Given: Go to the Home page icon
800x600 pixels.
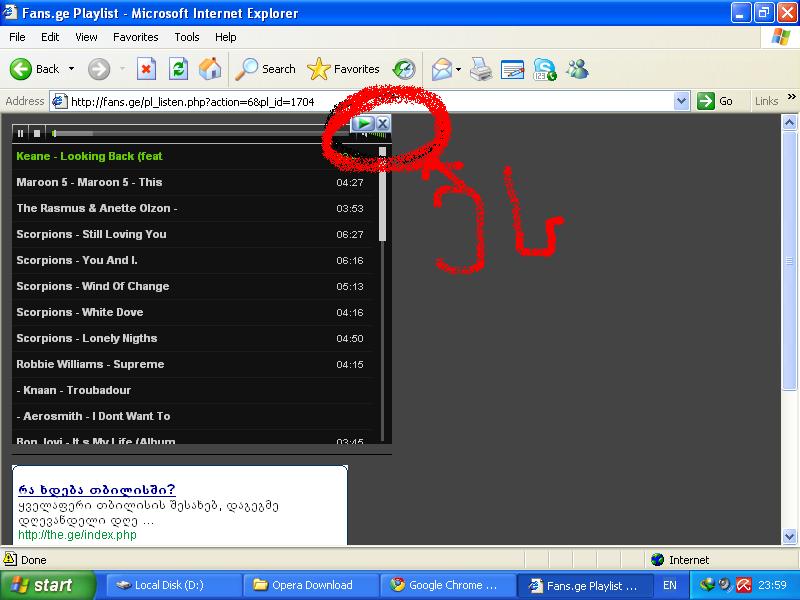Looking at the screenshot, I should (x=210, y=69).
